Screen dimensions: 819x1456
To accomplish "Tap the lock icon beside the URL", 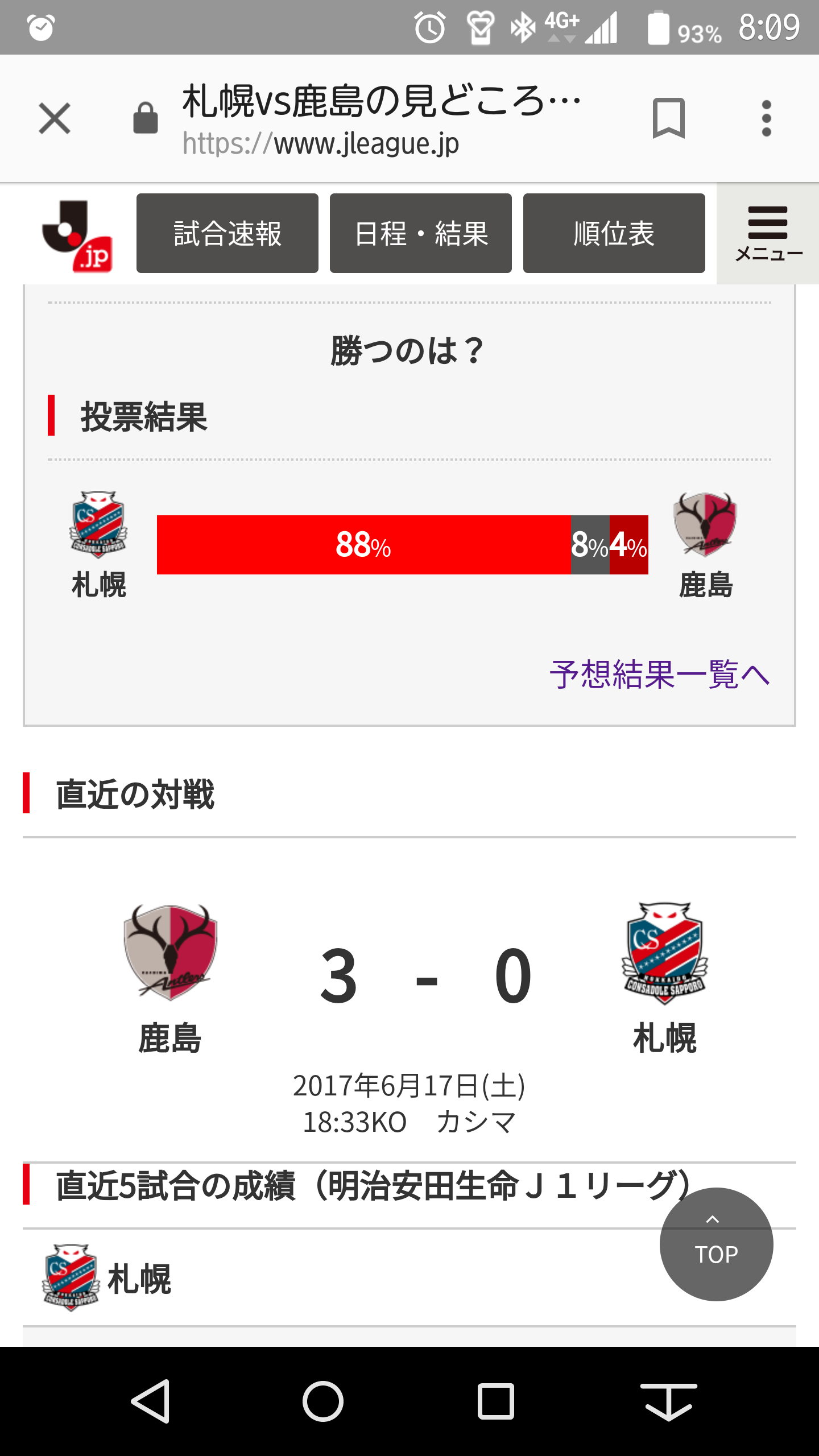I will 146,118.
